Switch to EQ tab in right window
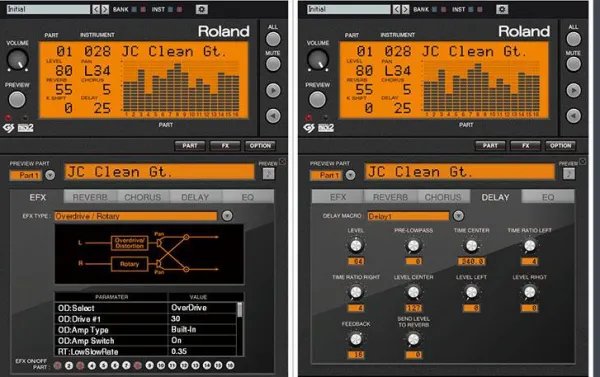This screenshot has height=377, width=600. pos(548,197)
